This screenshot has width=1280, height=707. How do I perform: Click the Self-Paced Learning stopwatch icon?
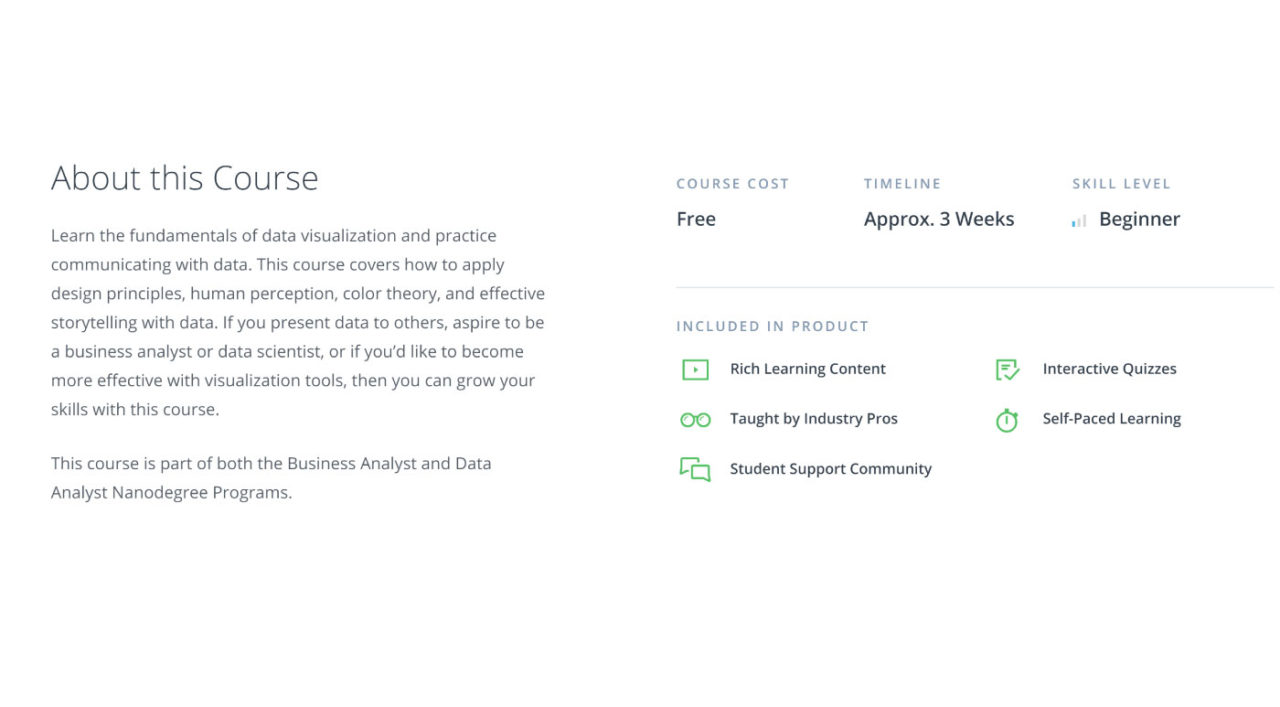pyautogui.click(x=1007, y=420)
